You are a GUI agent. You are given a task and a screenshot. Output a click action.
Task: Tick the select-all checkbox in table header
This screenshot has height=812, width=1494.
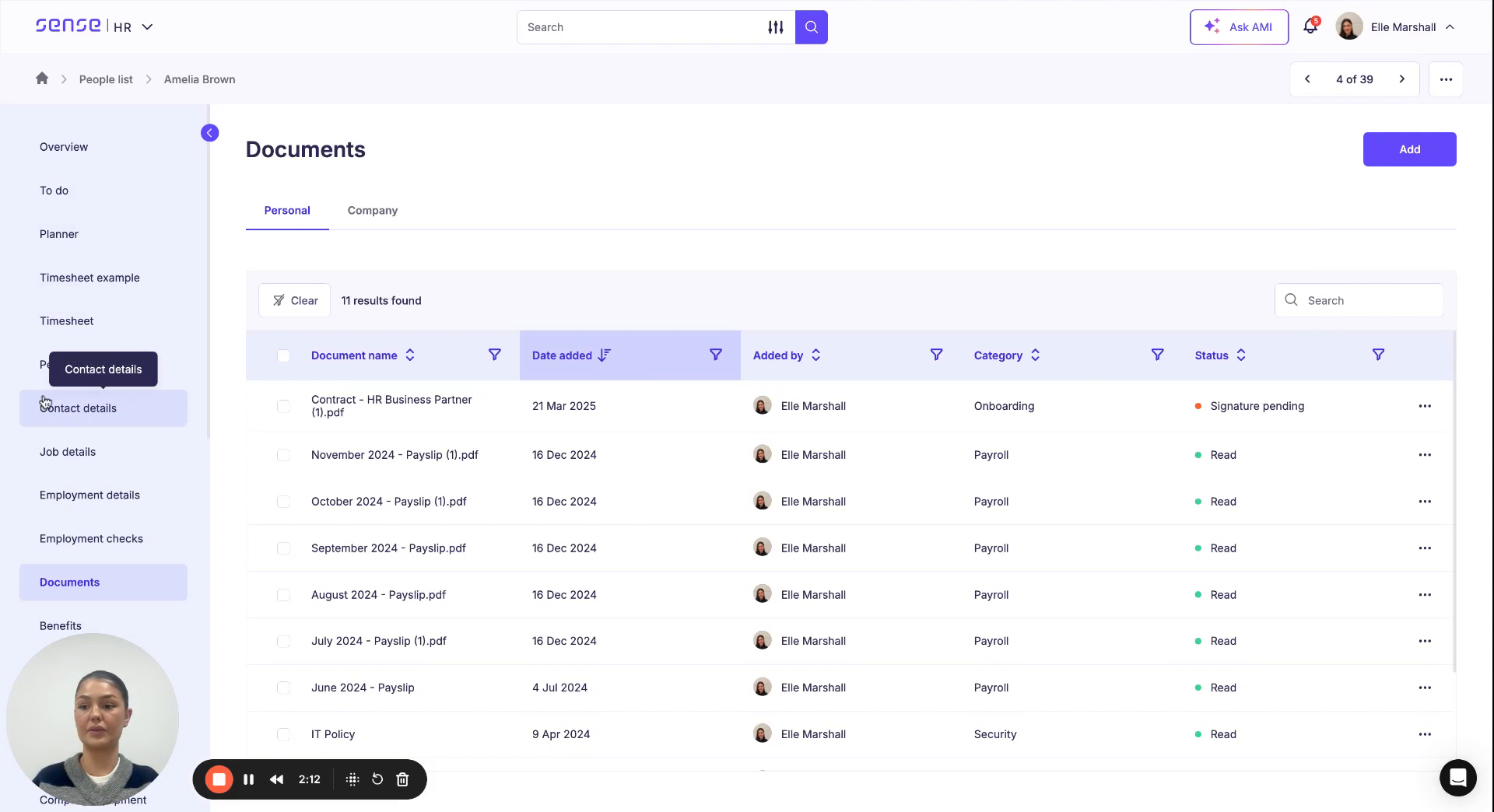pos(284,355)
